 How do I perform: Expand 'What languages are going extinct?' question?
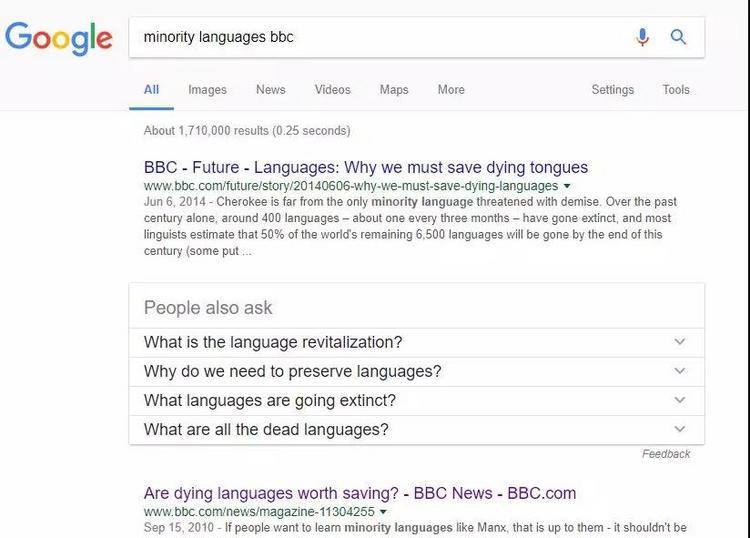[x=680, y=400]
